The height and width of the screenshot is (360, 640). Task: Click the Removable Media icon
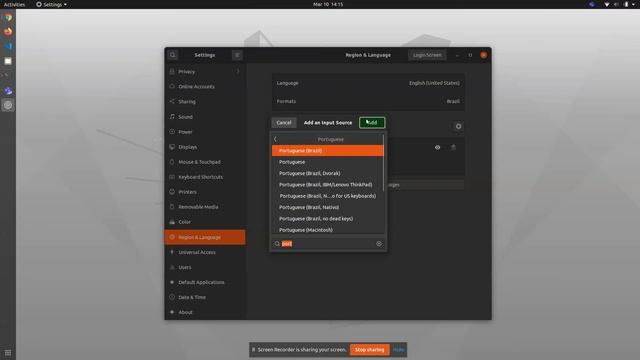[172, 207]
